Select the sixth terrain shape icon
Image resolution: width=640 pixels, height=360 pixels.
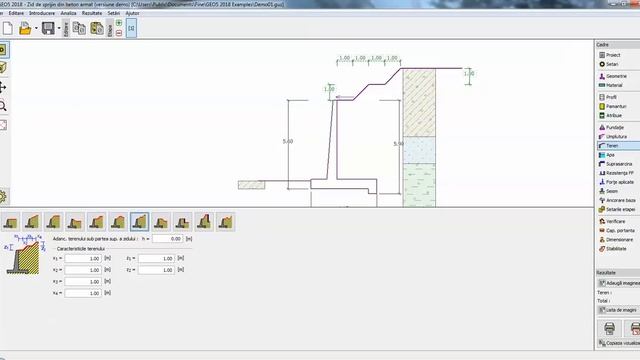(x=118, y=222)
